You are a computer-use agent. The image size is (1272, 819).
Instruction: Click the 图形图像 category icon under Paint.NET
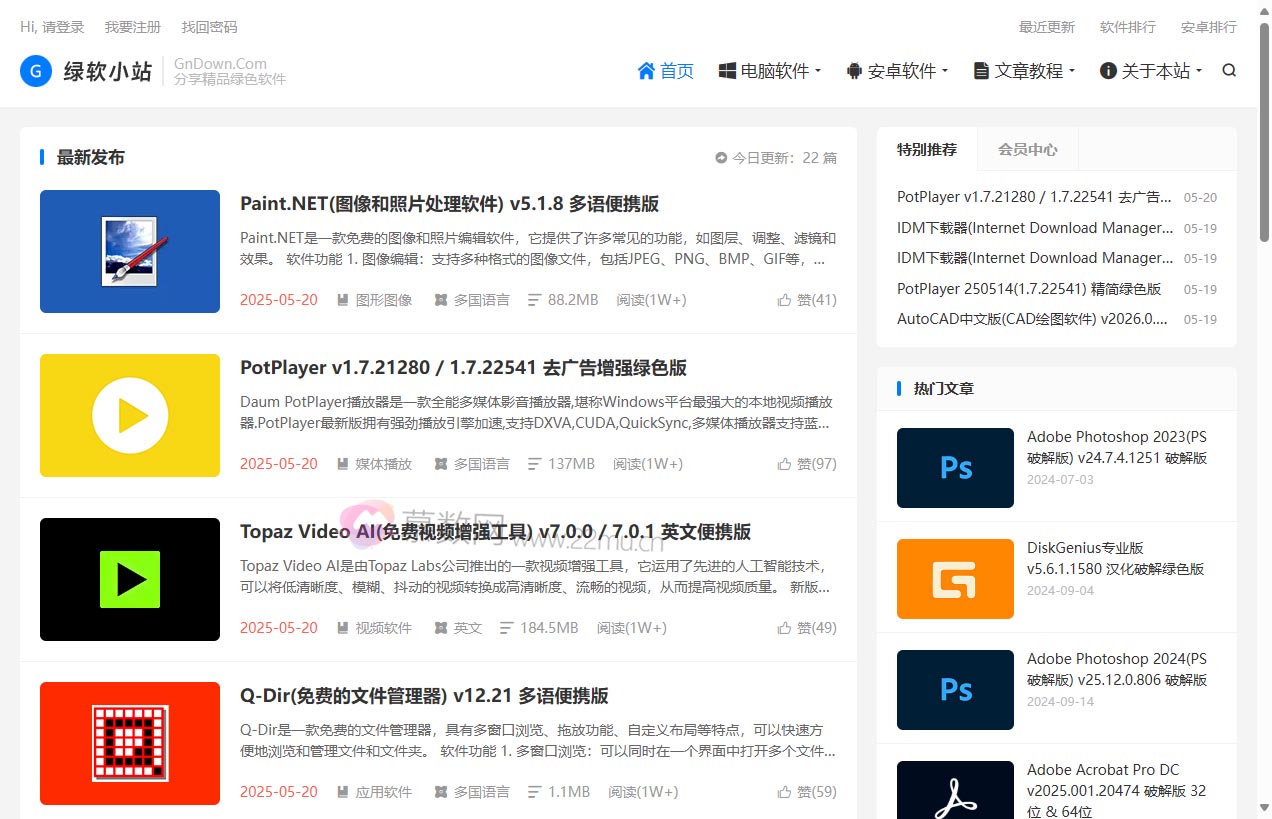tap(341, 299)
